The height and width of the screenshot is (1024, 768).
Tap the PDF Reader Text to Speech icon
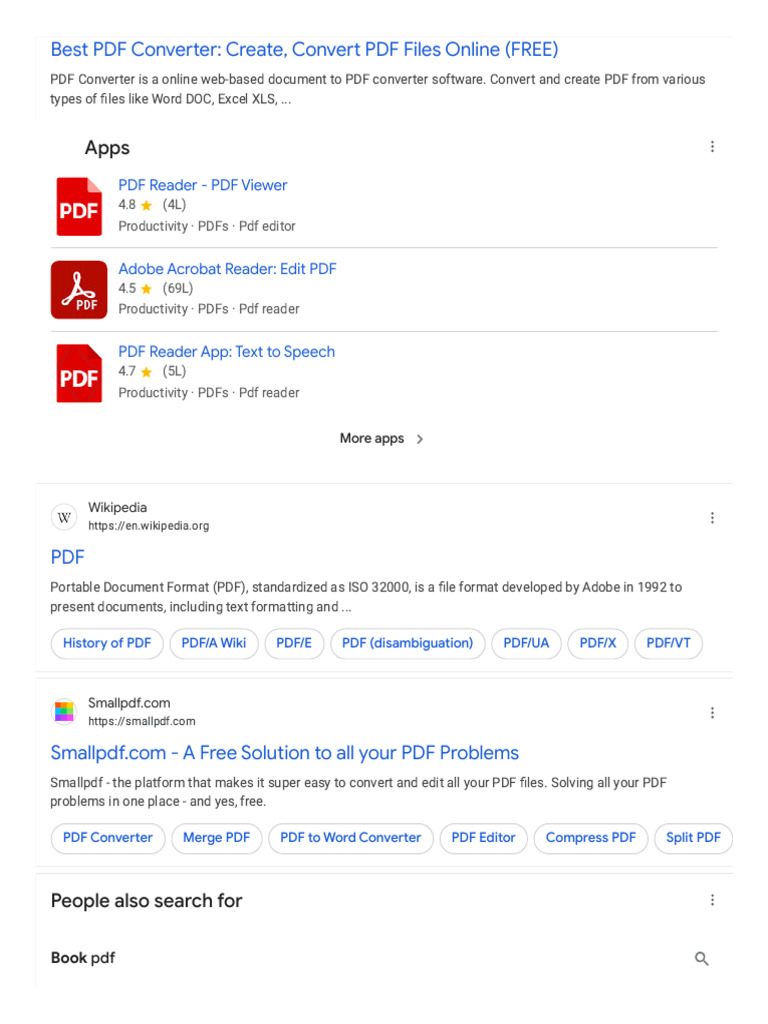click(x=78, y=373)
